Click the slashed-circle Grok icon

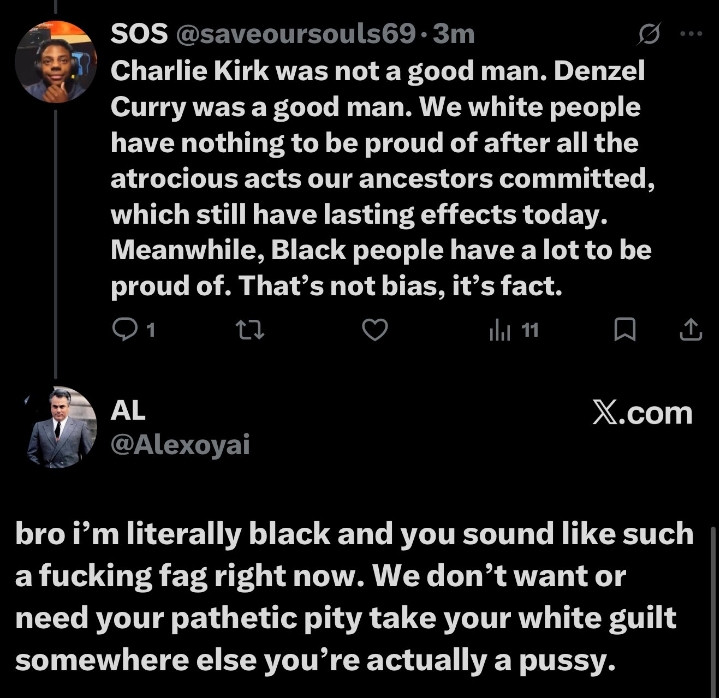pos(648,35)
